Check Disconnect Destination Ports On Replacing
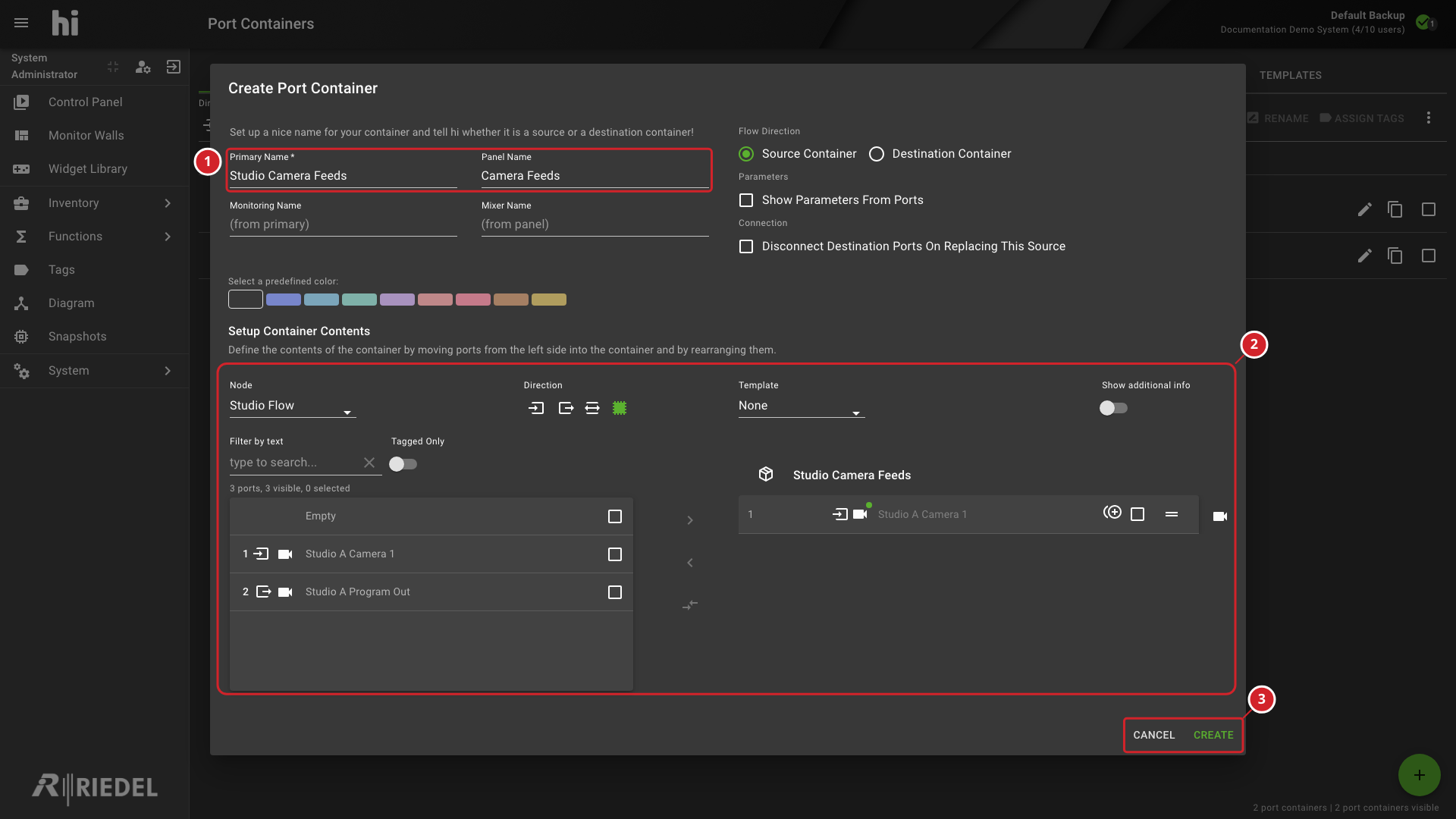Screen dimensions: 1456x819 tap(746, 246)
